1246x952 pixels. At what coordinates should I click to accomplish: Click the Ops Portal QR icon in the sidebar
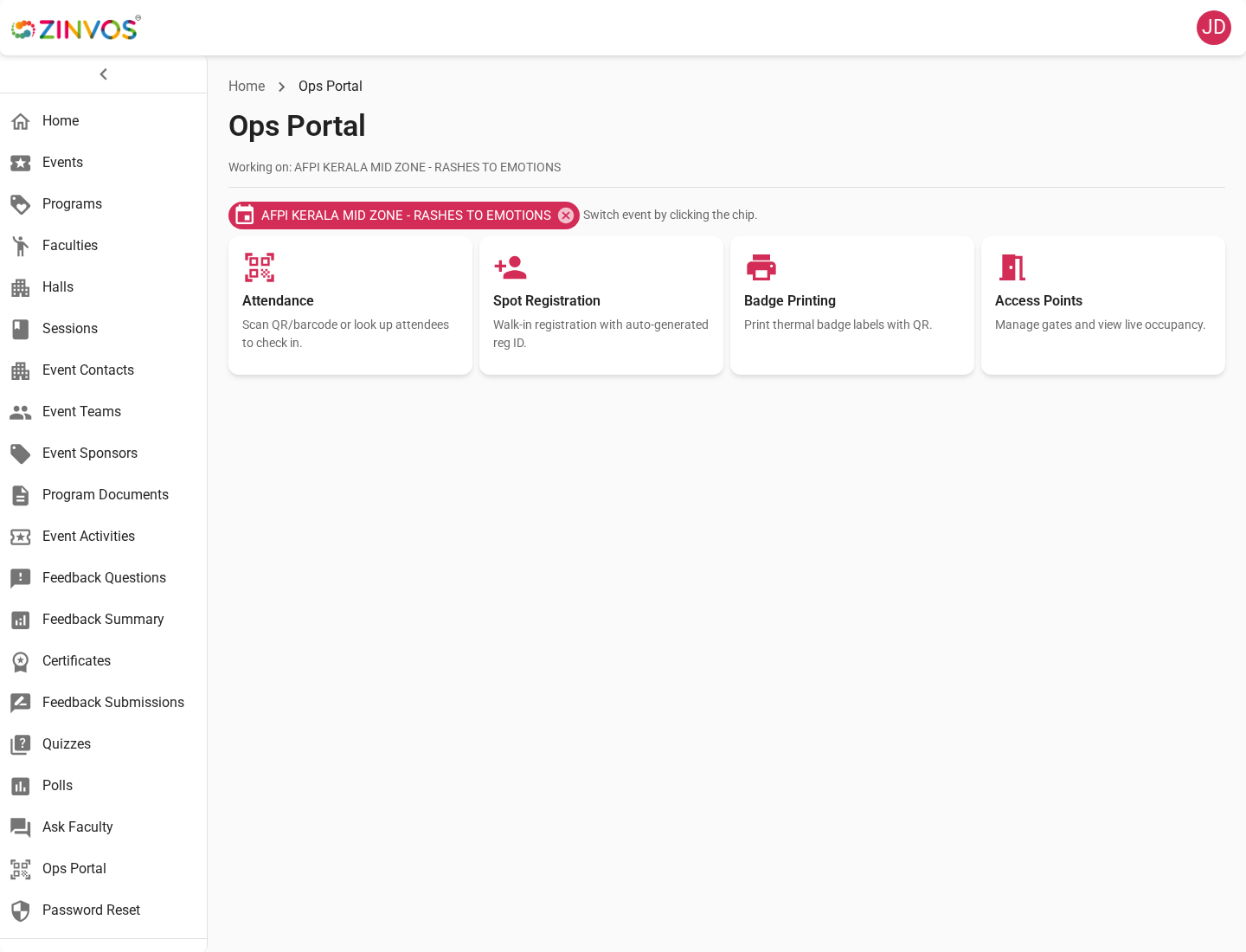pyautogui.click(x=21, y=869)
